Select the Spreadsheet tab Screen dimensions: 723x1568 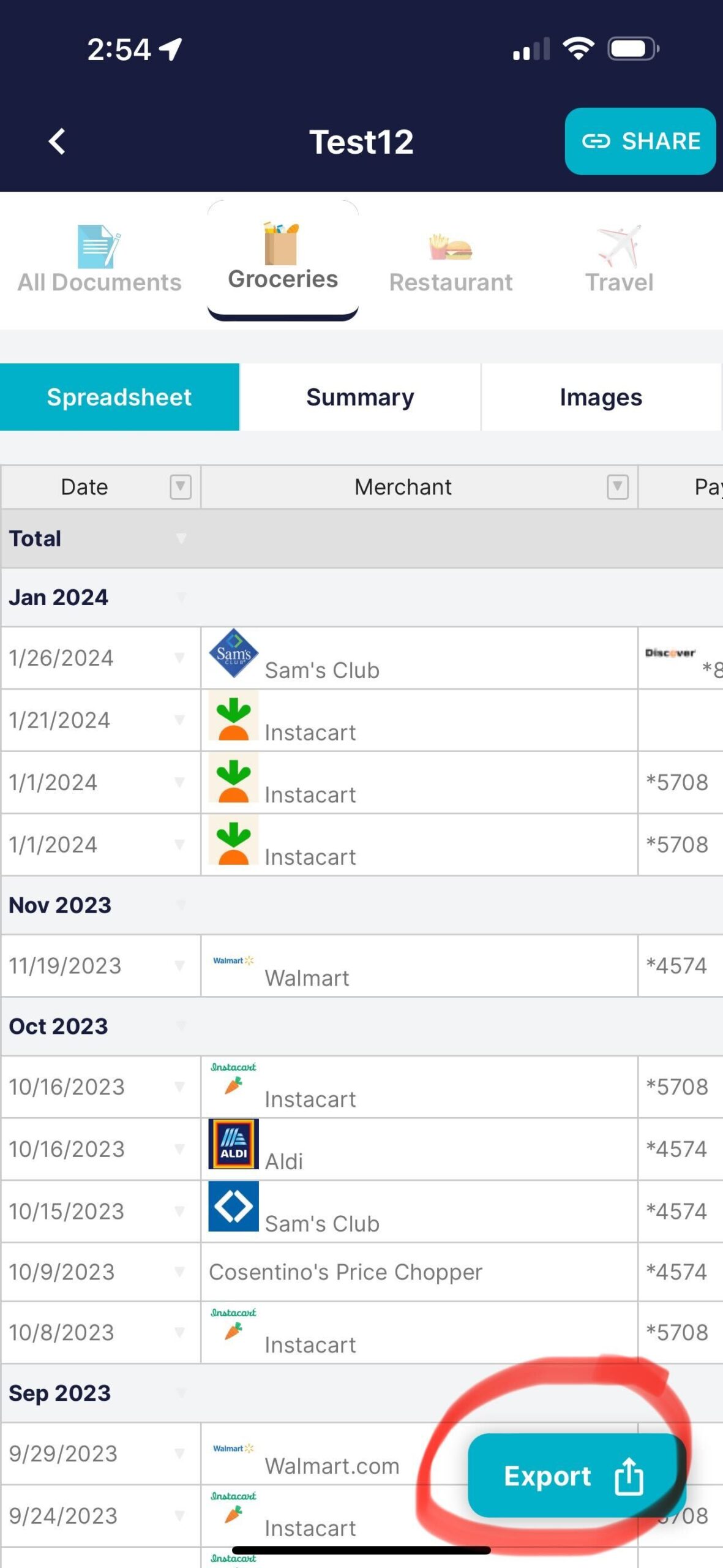(119, 397)
